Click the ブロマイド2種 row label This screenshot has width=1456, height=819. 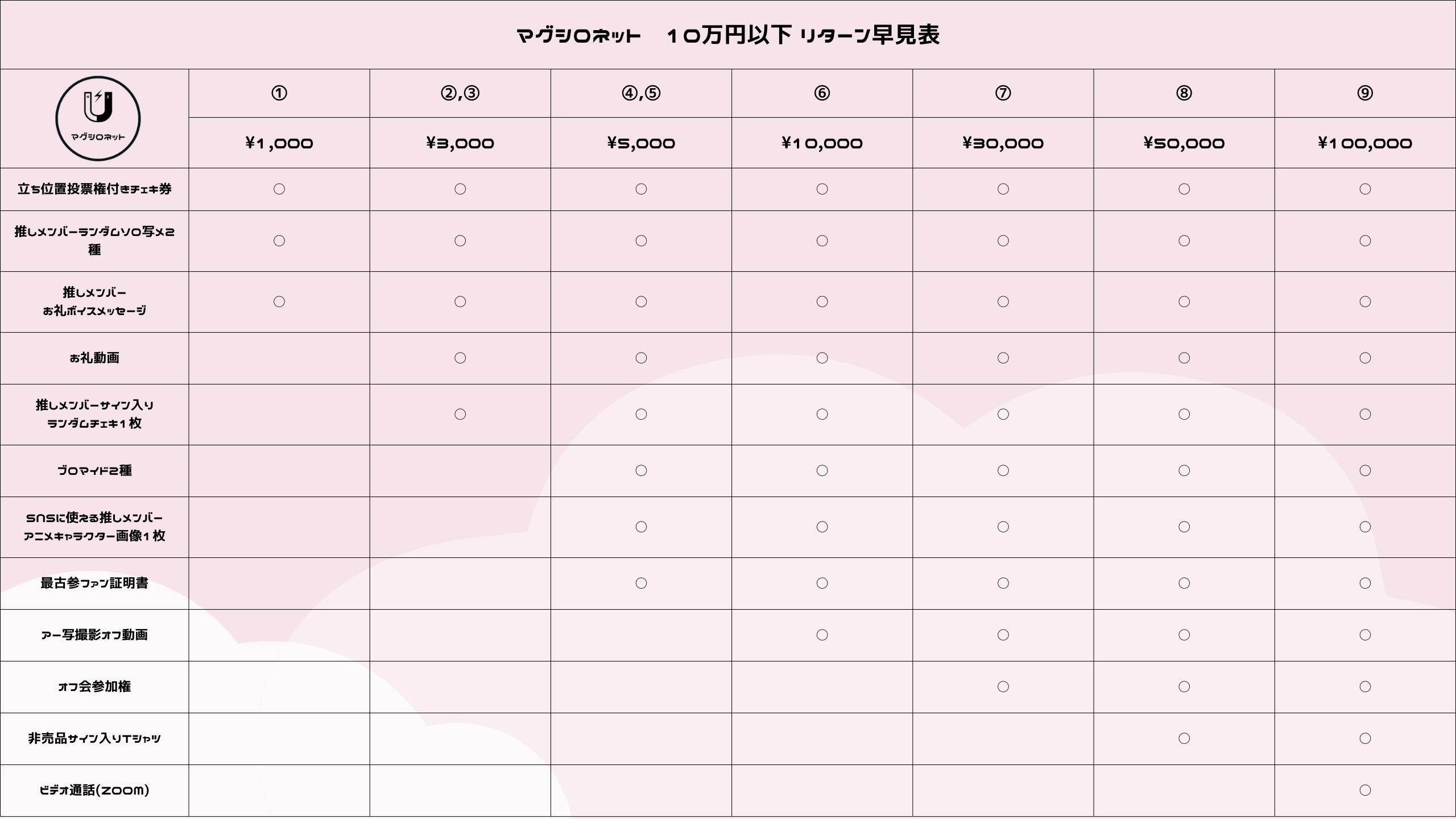click(94, 470)
